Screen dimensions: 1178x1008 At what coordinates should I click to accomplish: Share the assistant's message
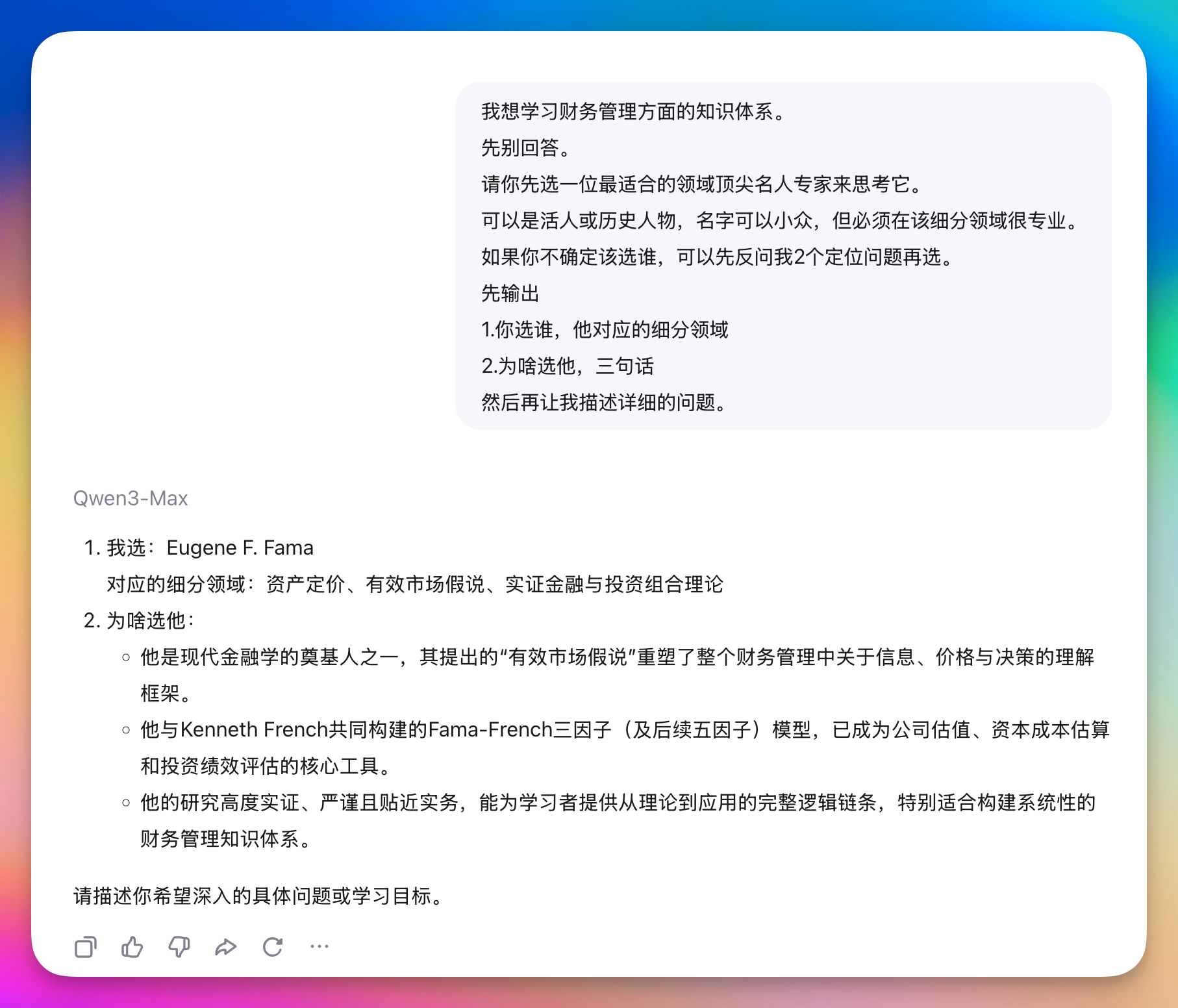point(226,948)
